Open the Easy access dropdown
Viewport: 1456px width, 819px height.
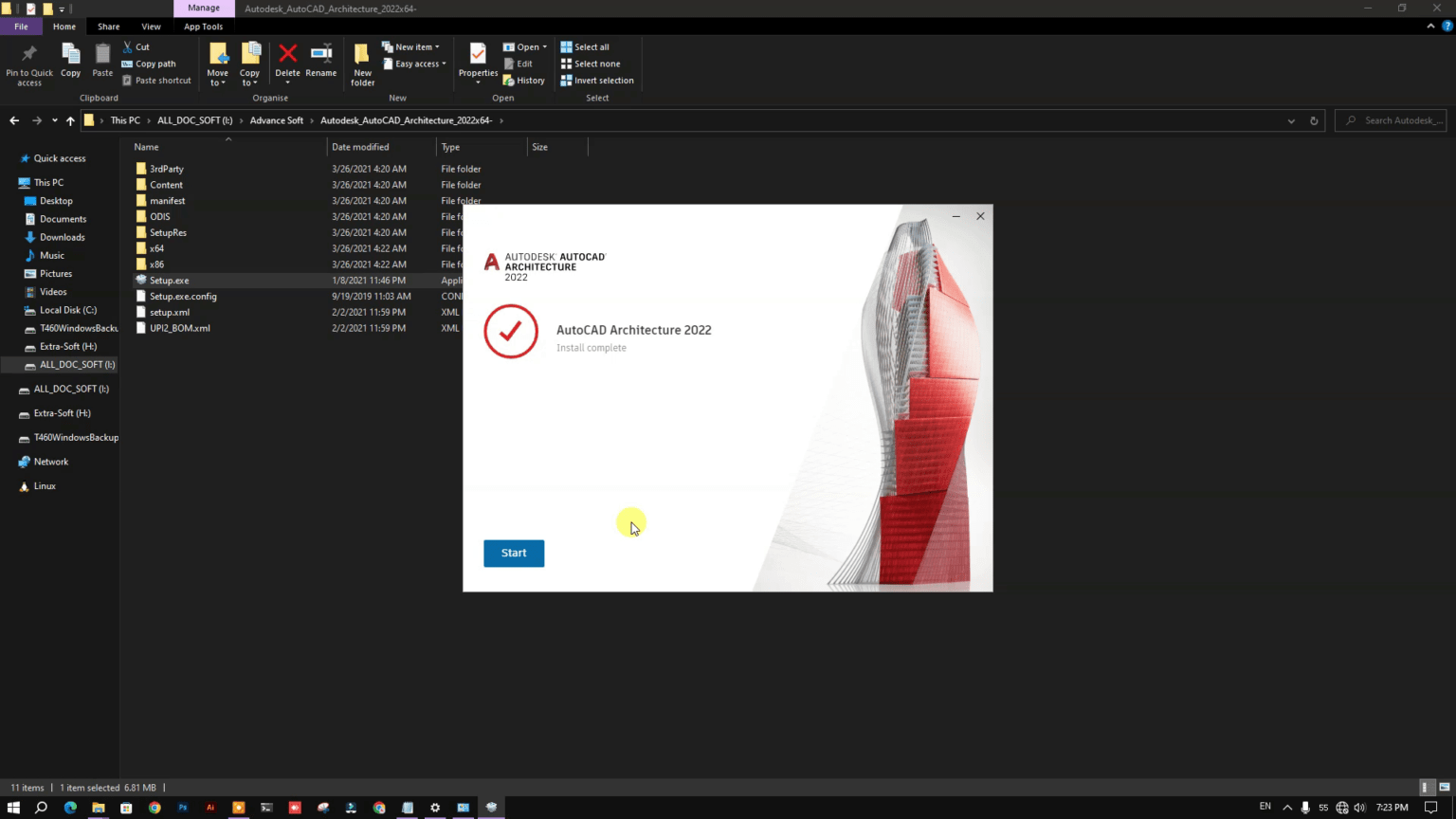point(415,63)
